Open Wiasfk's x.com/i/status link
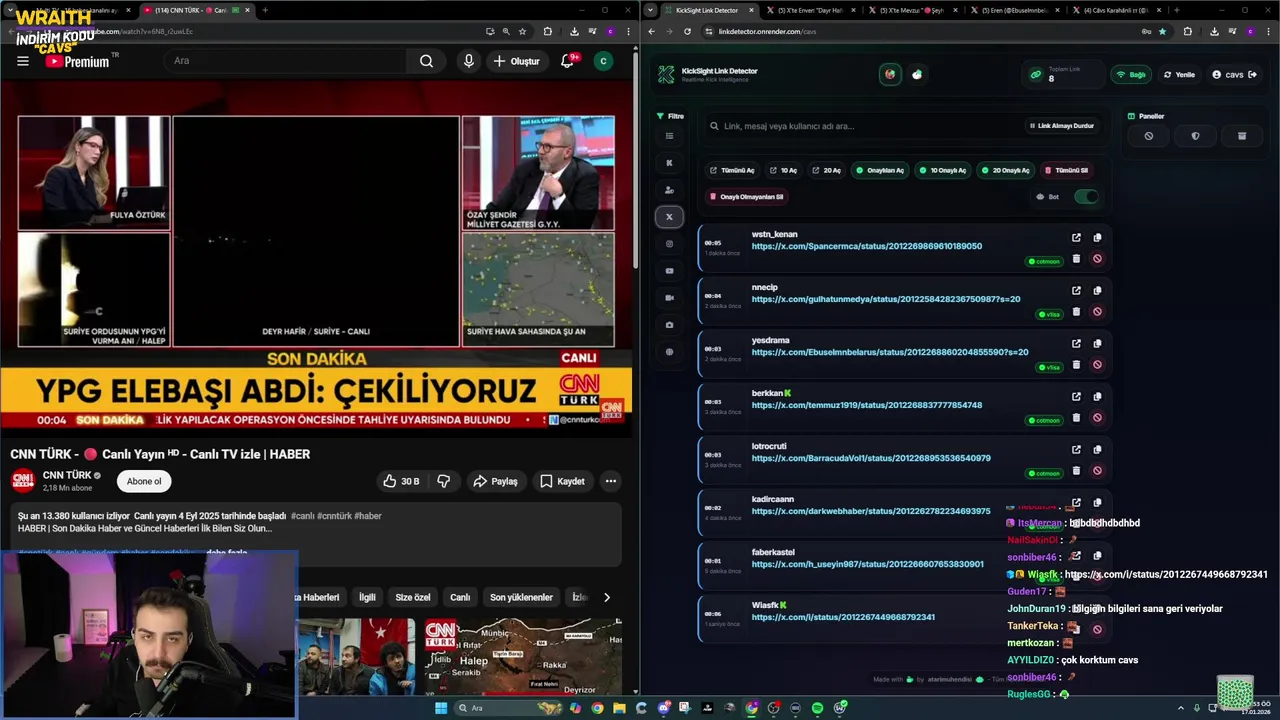The image size is (1280, 720). click(x=843, y=617)
